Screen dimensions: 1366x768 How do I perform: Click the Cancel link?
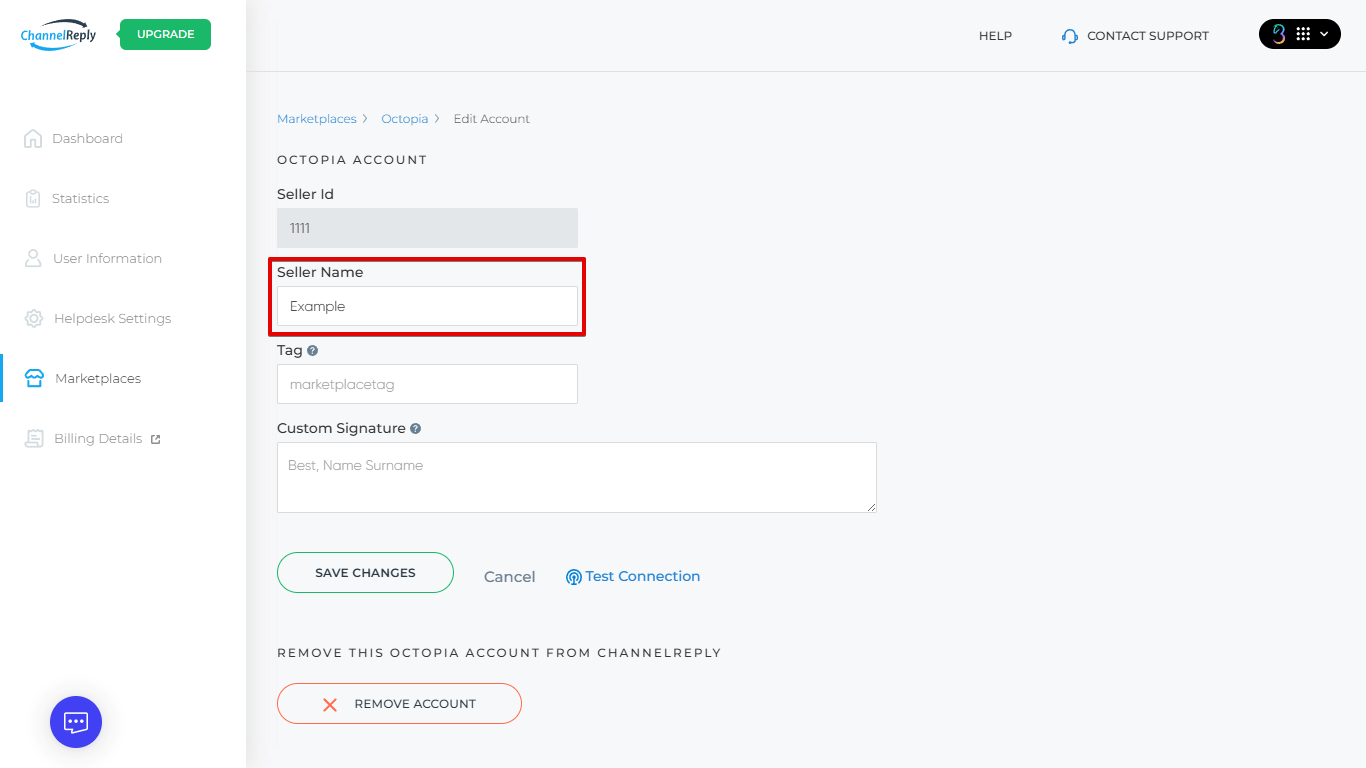coord(510,577)
